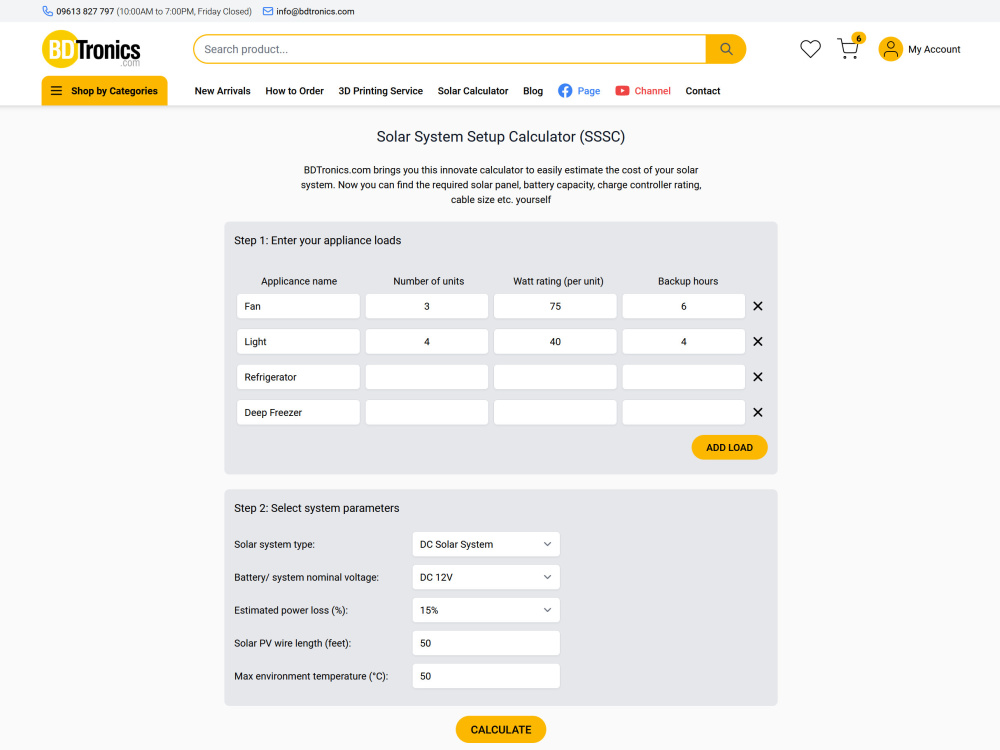Viewport: 1000px width, 750px height.
Task: Click Light watt rating field
Action: tap(555, 342)
